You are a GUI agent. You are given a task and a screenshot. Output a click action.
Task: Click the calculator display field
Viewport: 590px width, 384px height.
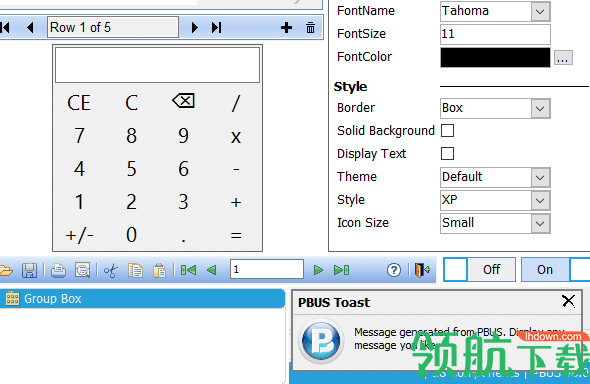[157, 65]
